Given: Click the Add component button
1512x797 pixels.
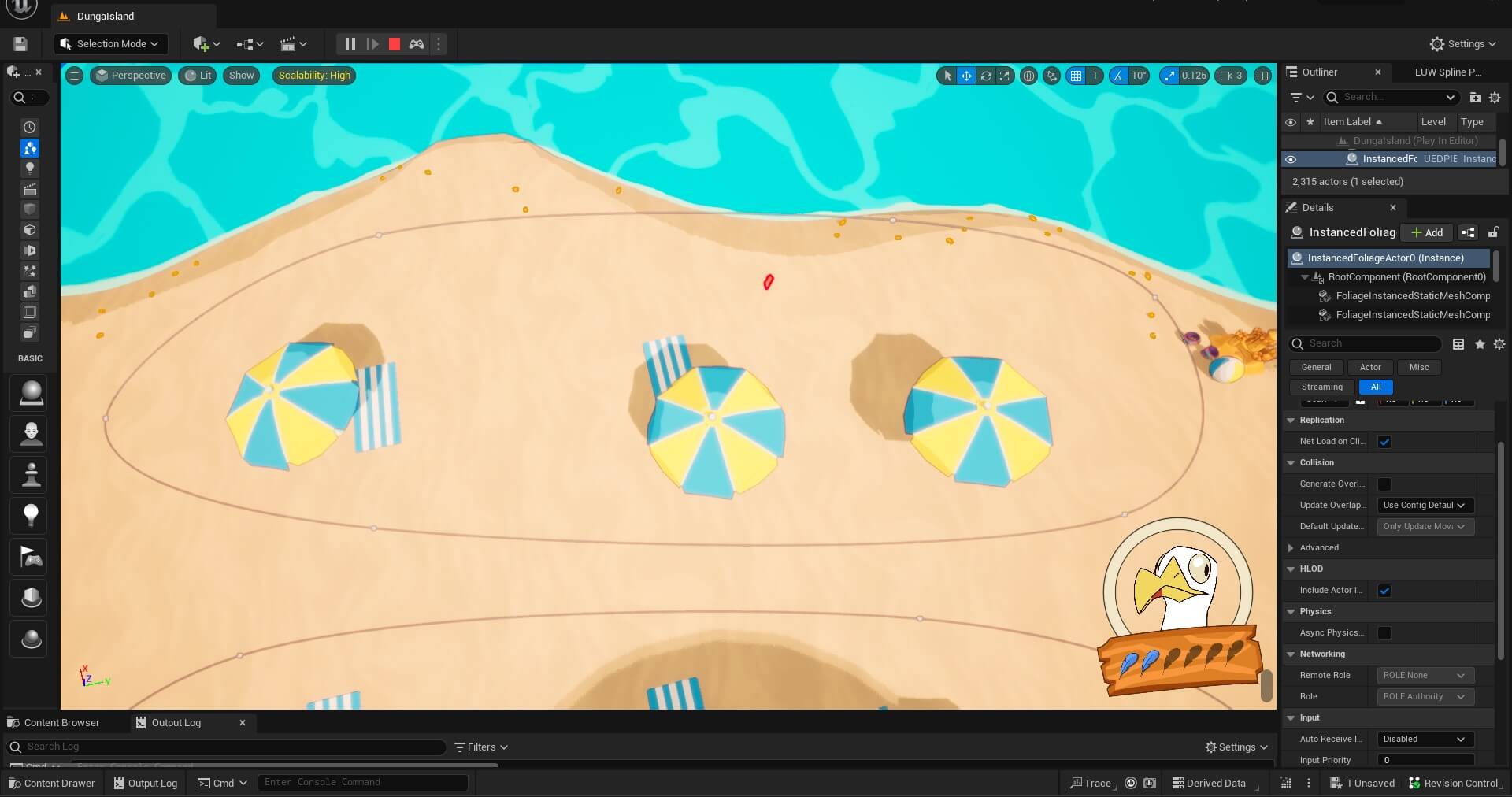Looking at the screenshot, I should [1427, 232].
